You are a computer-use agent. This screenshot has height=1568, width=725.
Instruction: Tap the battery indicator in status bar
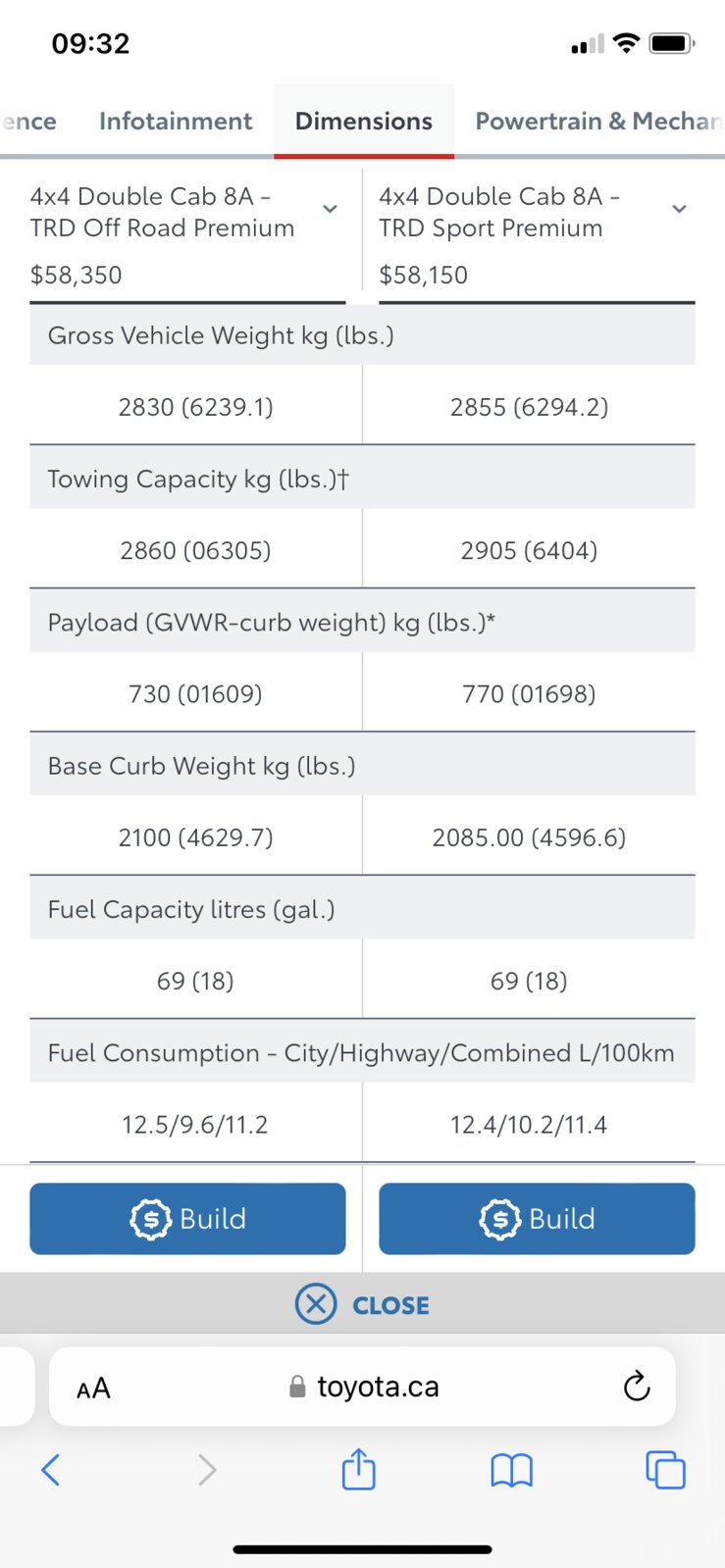672,43
